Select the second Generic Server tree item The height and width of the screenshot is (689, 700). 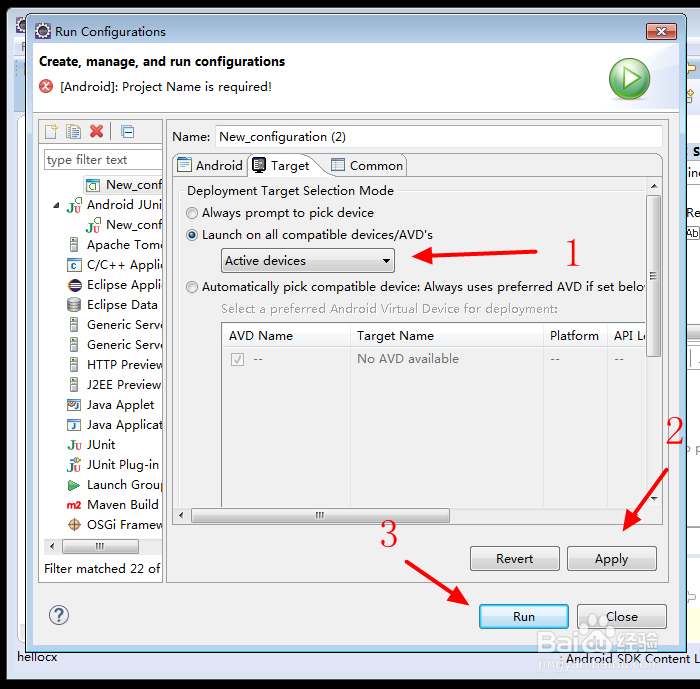pyautogui.click(x=115, y=345)
